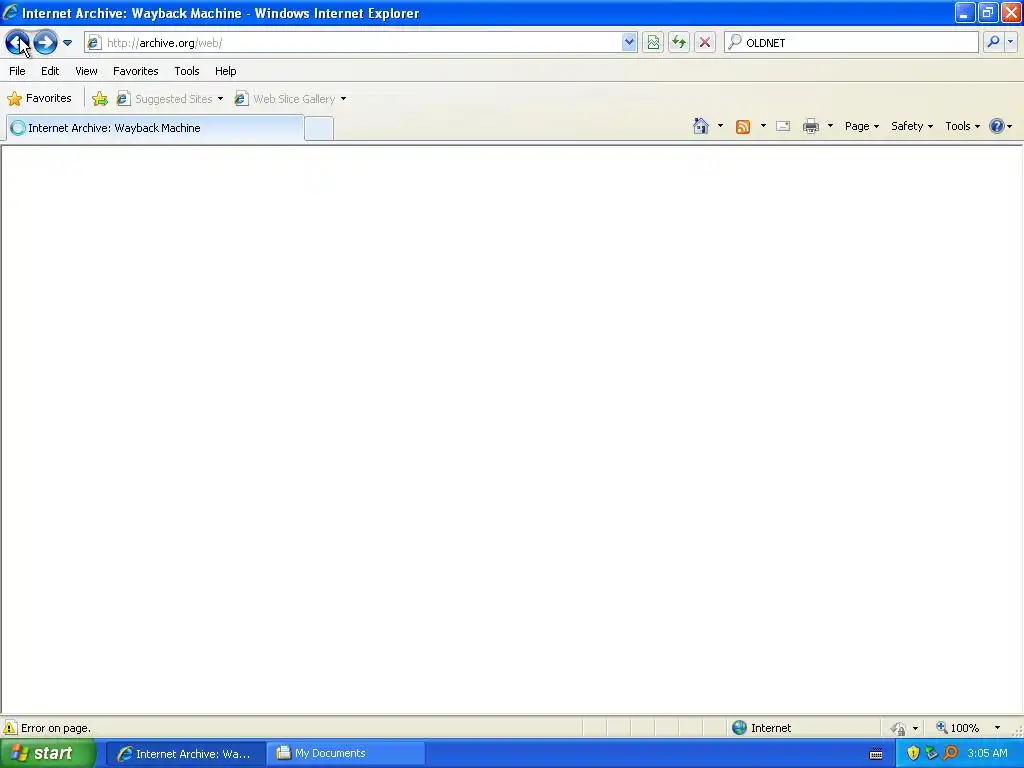
Task: Click the 3:05 AM system clock
Action: [987, 754]
